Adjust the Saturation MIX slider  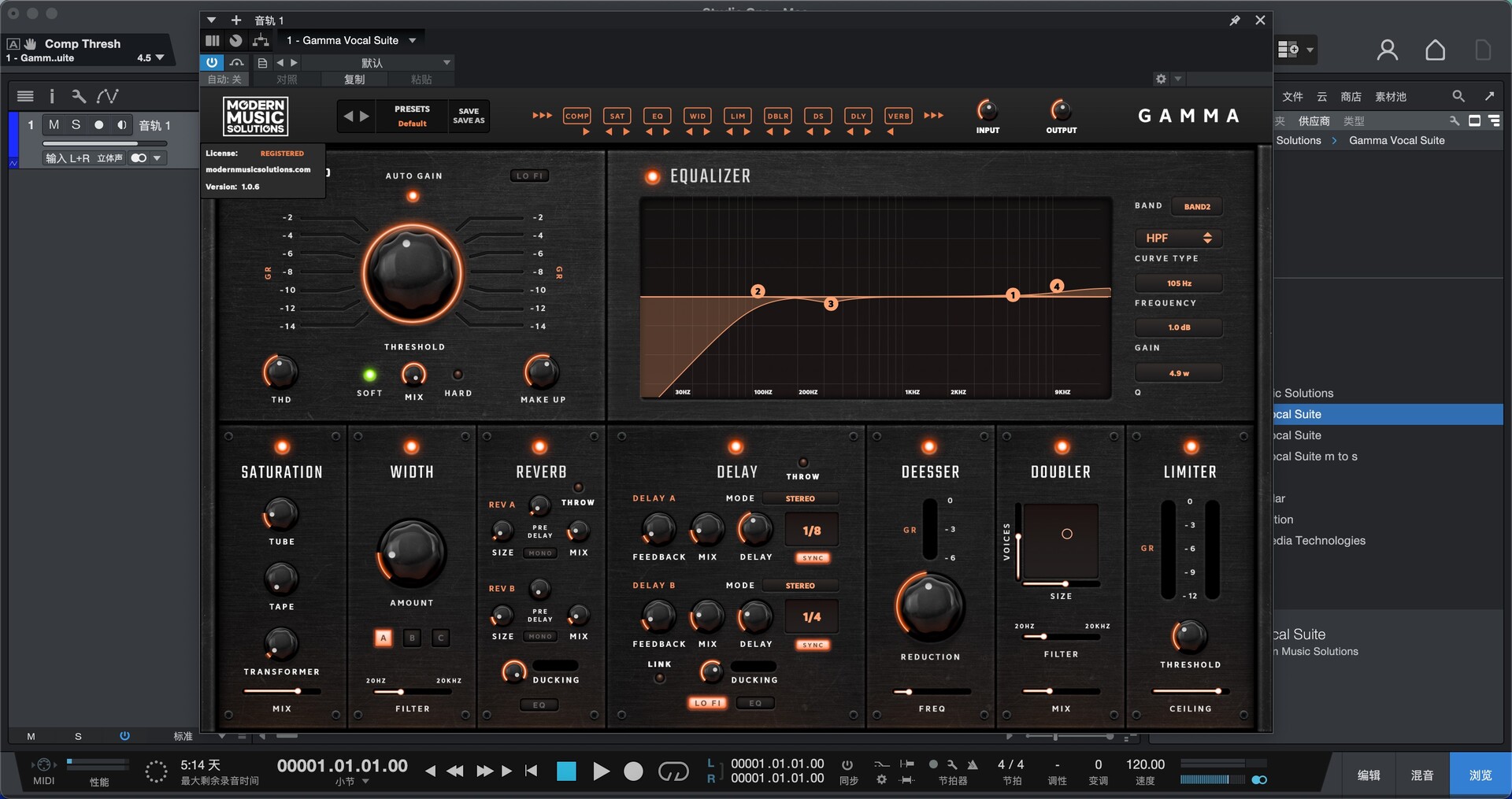[282, 691]
